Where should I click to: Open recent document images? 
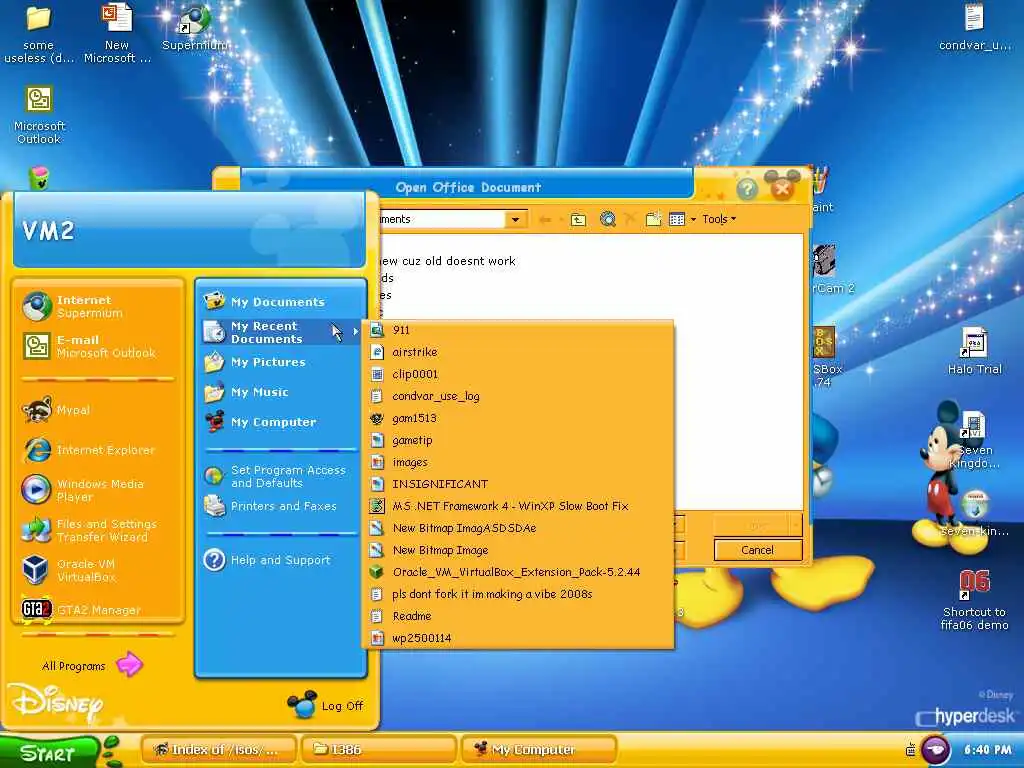[x=518, y=462]
